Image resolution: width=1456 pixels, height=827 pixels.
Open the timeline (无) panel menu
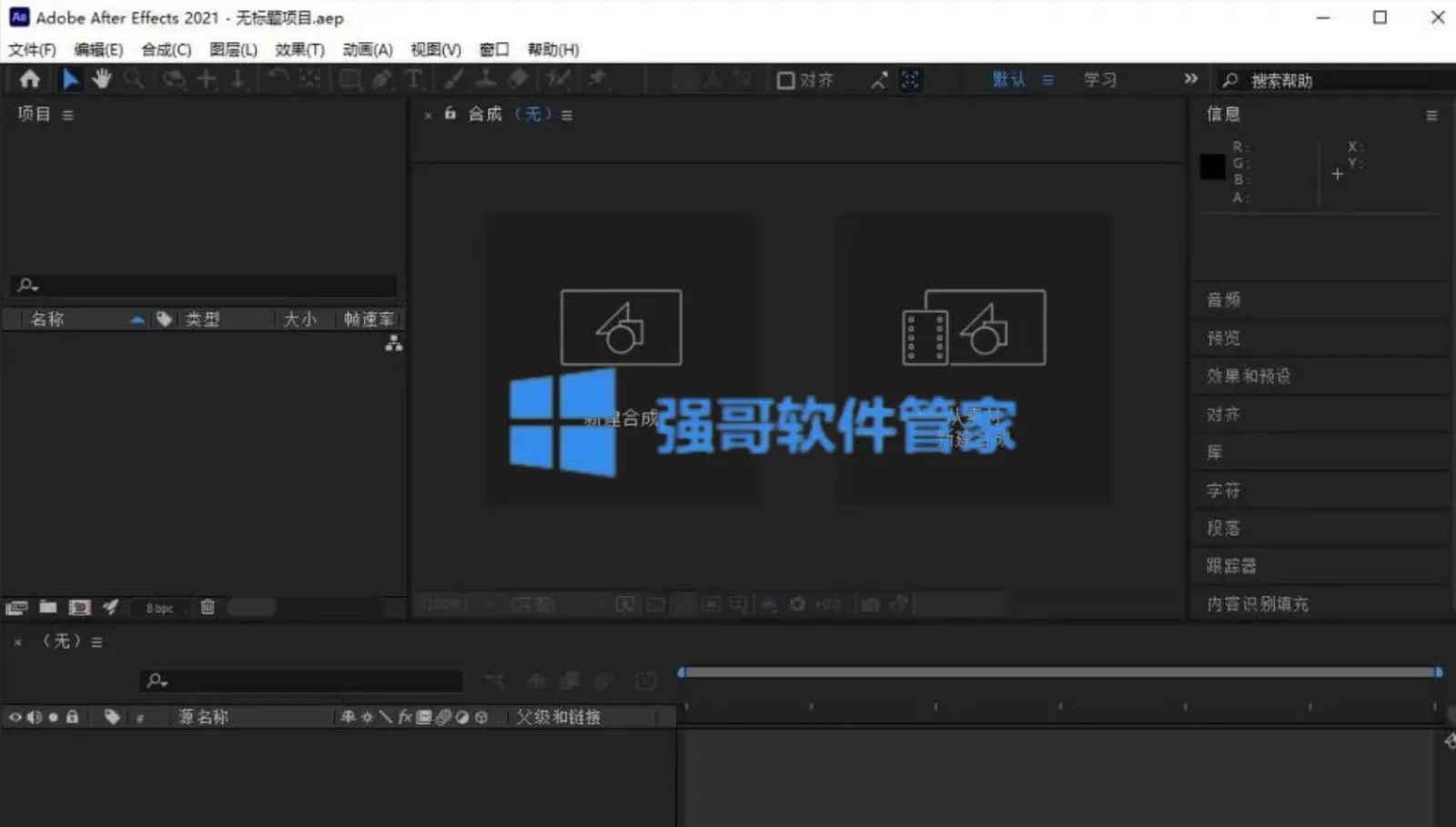[x=96, y=641]
